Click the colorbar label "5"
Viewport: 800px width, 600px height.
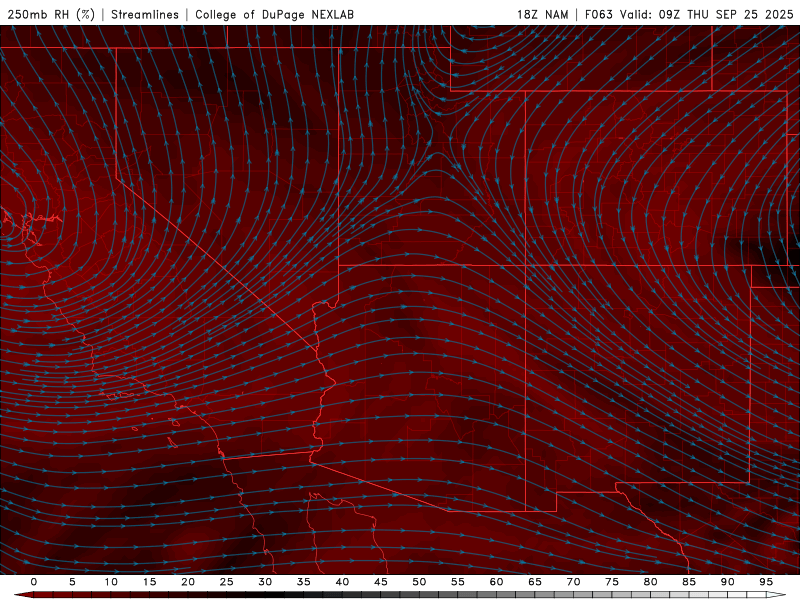[72, 582]
